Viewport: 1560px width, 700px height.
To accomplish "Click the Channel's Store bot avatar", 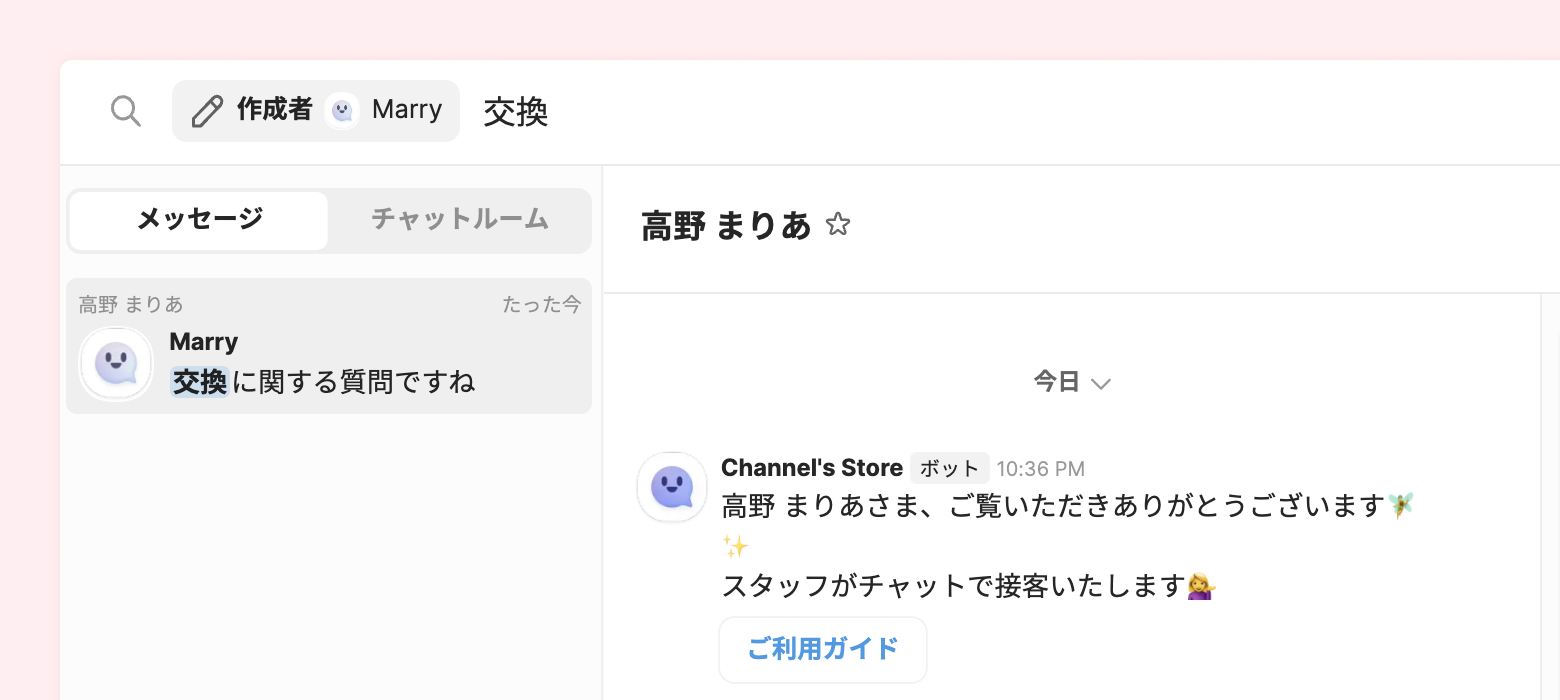I will (672, 488).
